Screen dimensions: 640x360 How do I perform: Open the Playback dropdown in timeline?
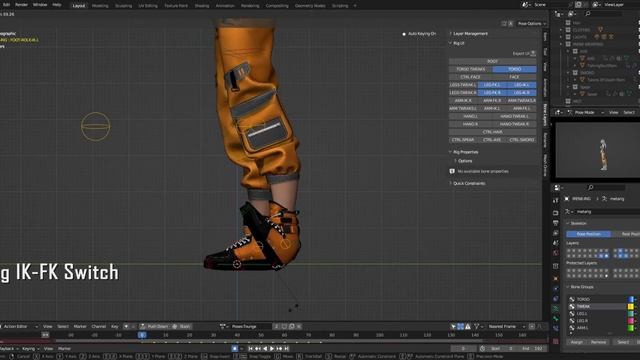coord(9,349)
